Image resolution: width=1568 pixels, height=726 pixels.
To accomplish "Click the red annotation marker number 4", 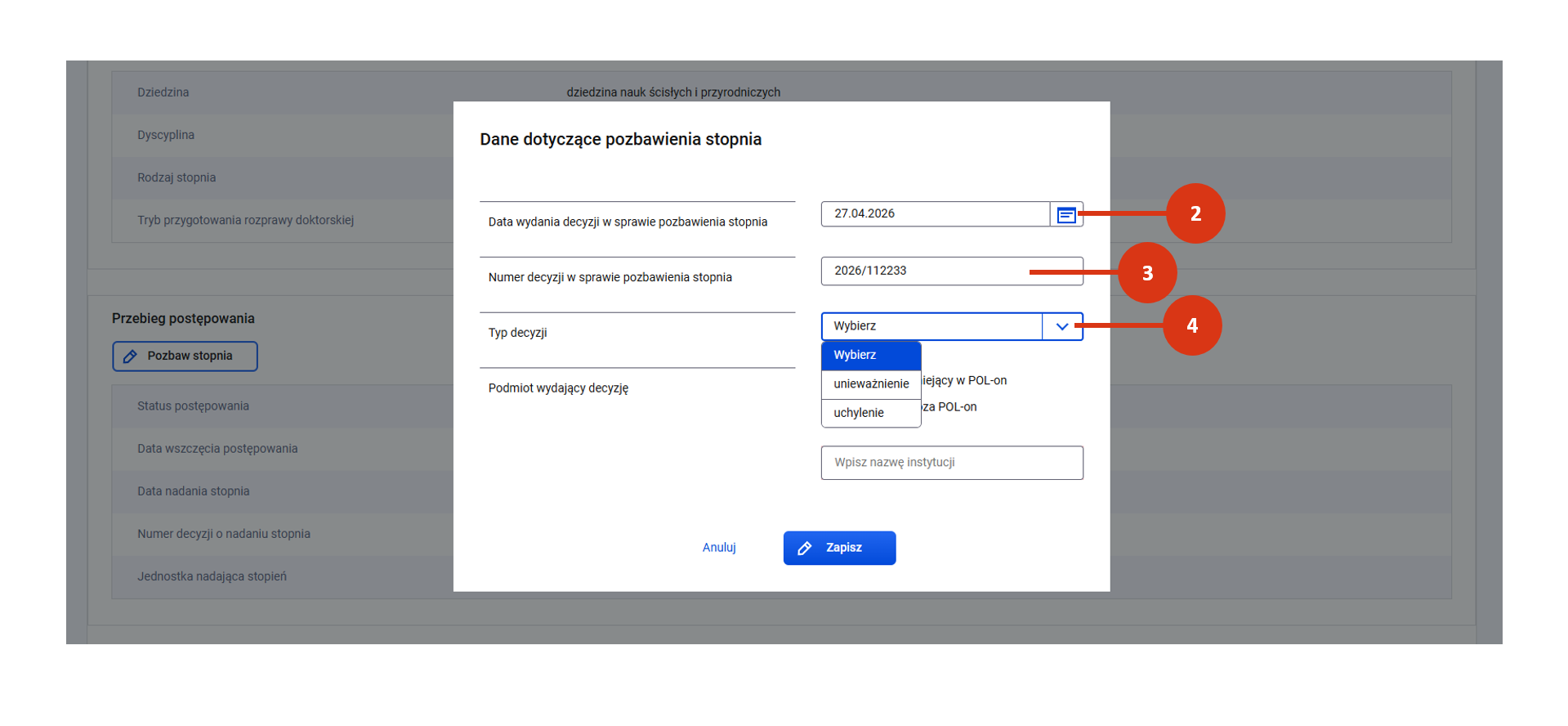I will 1191,325.
